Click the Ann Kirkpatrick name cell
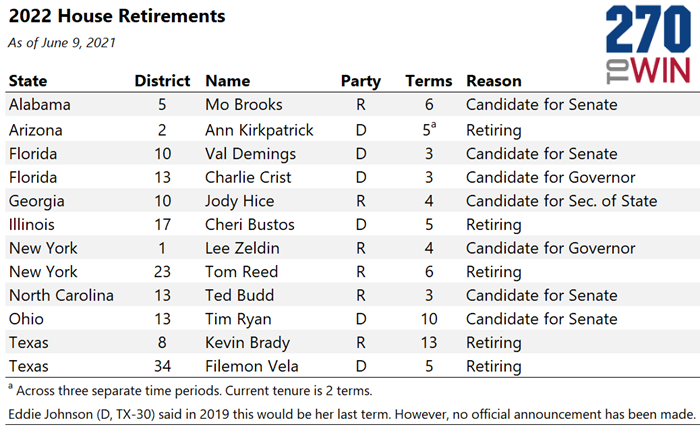Viewport: 700px width, 437px height. (259, 130)
